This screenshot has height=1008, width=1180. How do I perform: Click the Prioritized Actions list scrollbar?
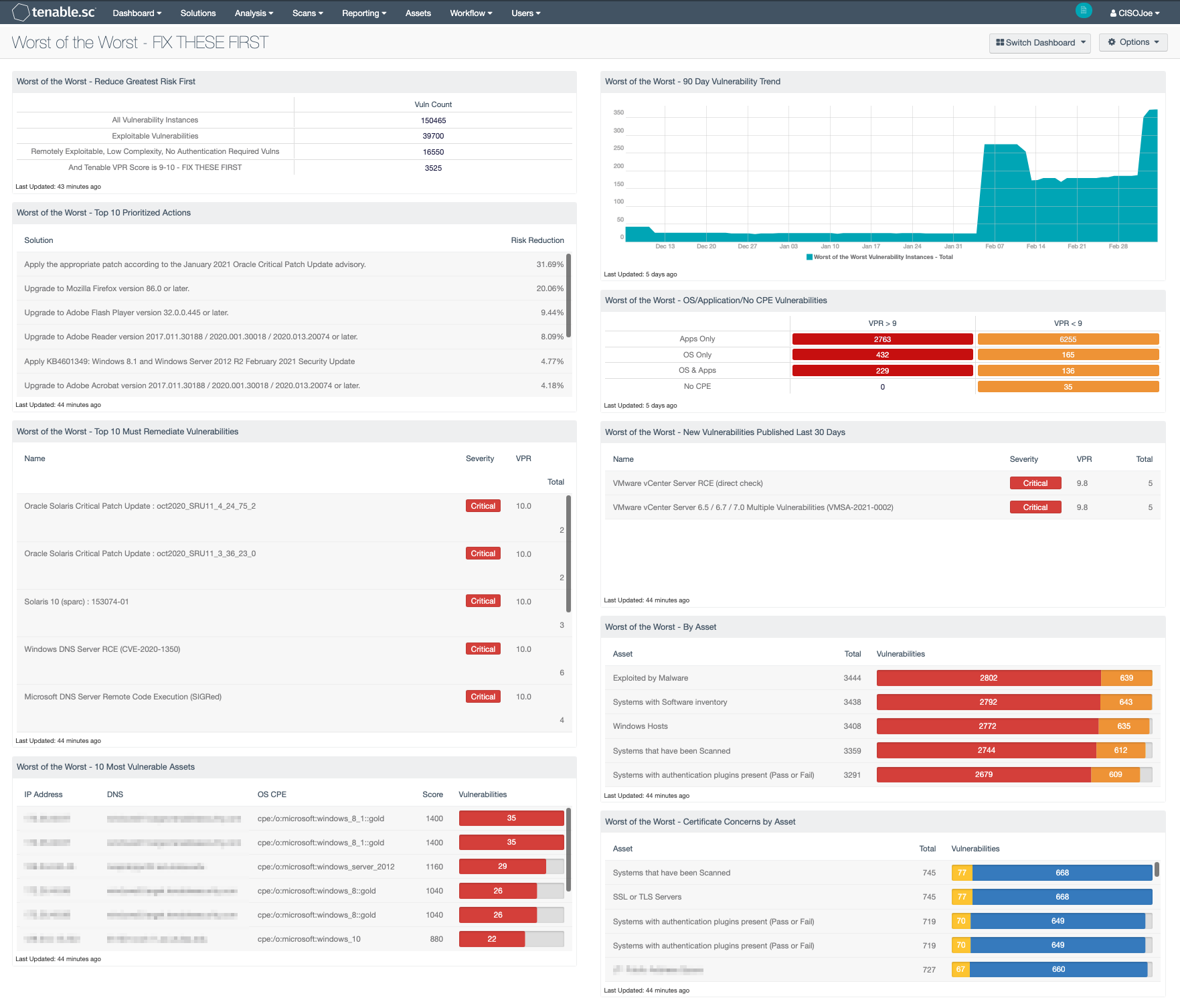click(568, 295)
